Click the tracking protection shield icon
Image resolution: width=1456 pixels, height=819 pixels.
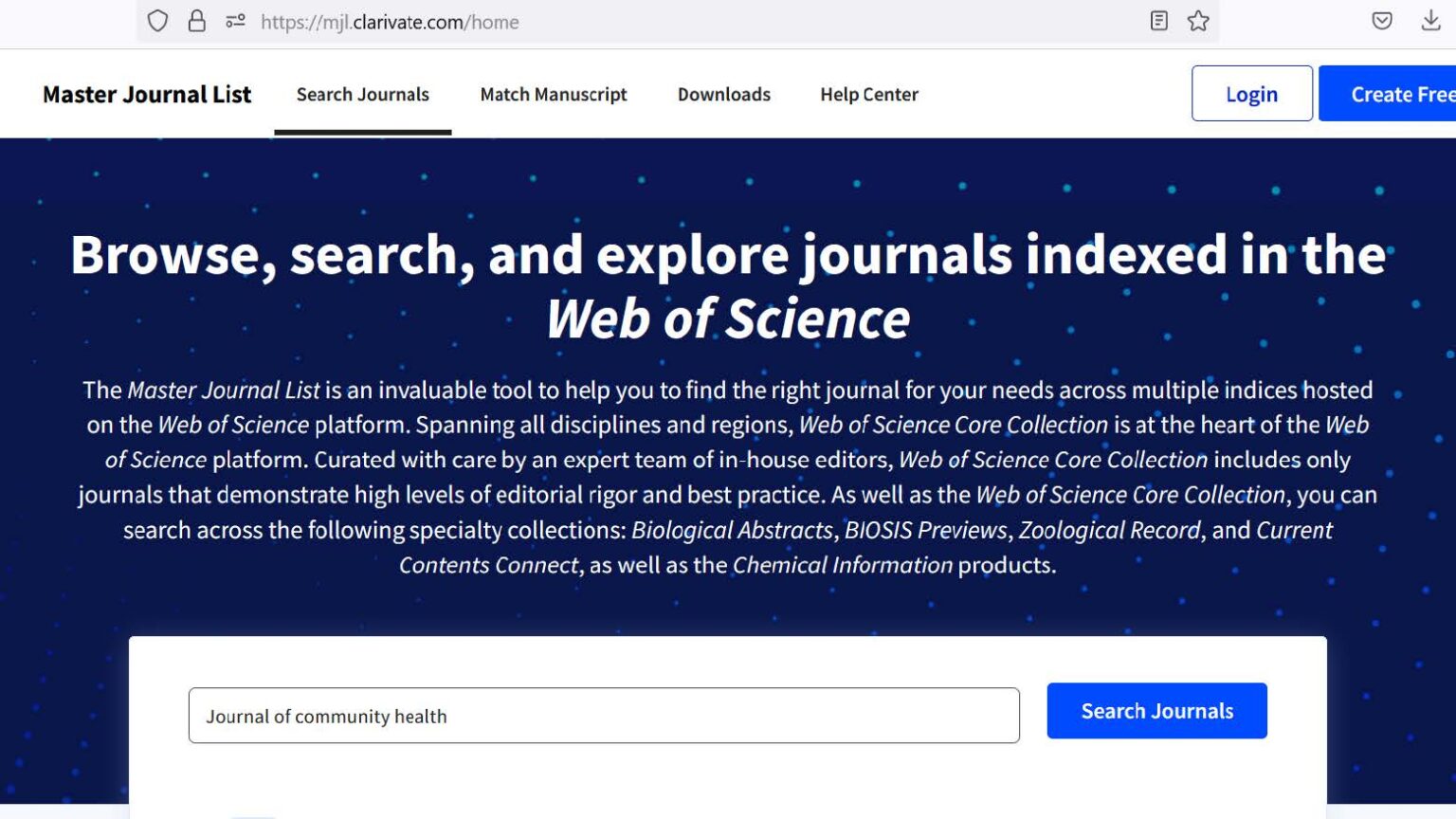point(157,21)
